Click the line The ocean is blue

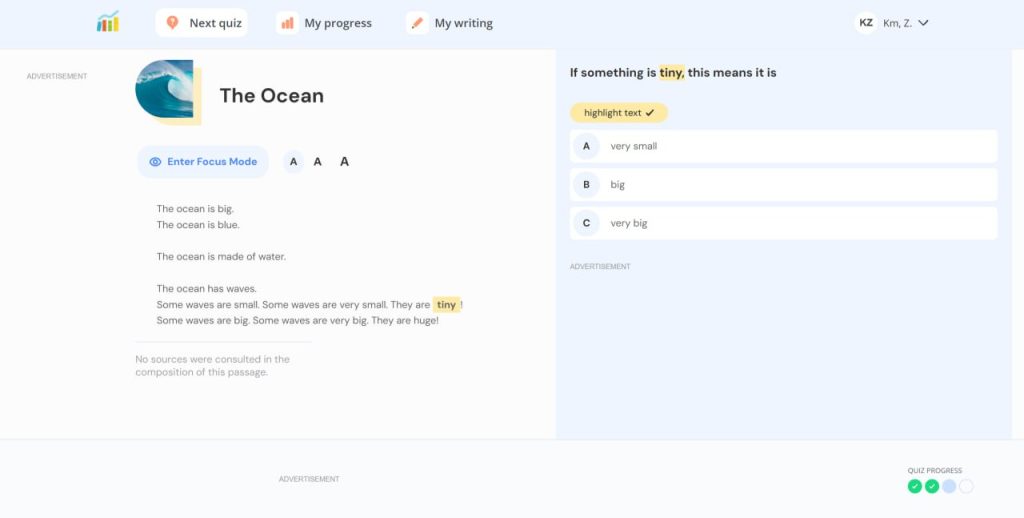coord(198,225)
